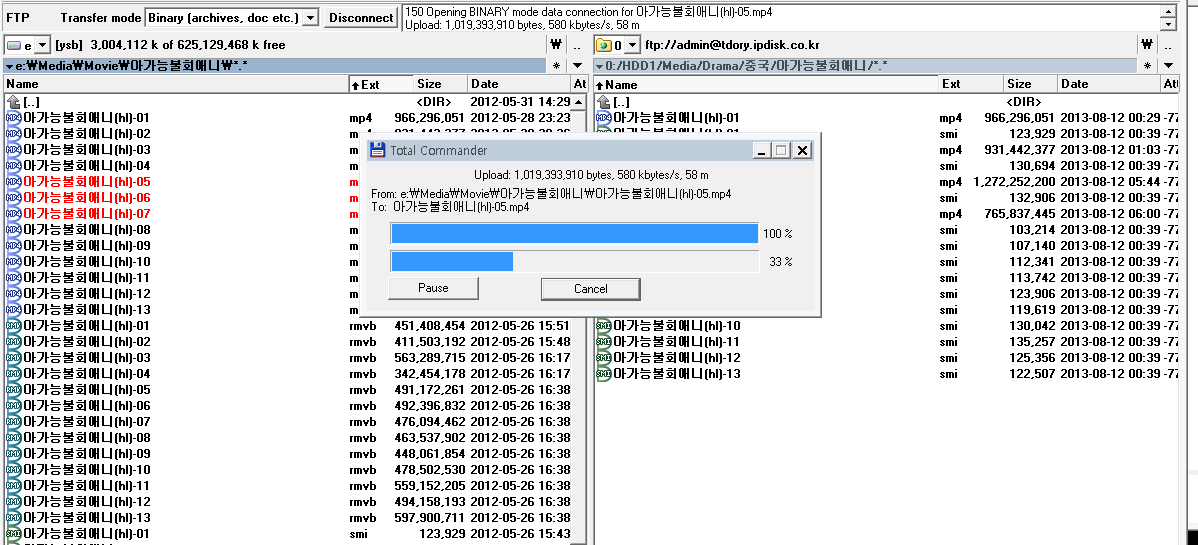
Task: Click the icon of red-marked (hl)-05 file
Action: tap(14, 182)
